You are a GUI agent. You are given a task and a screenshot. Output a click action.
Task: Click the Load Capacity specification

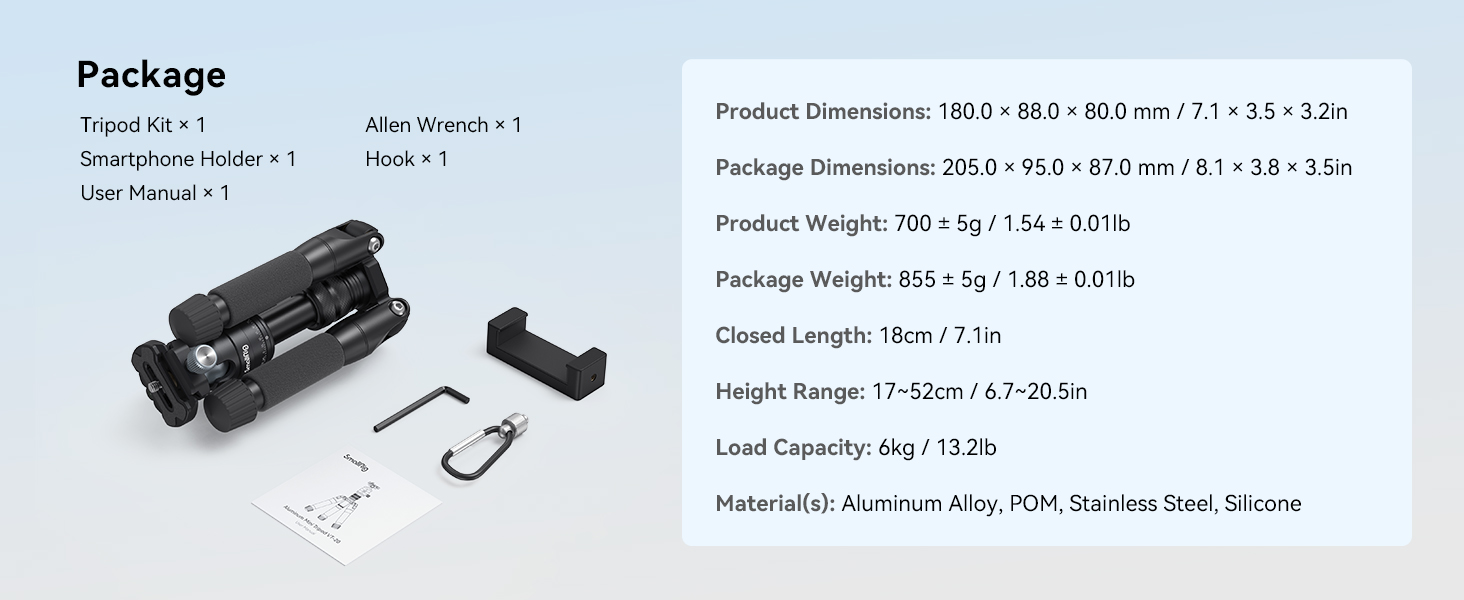855,447
